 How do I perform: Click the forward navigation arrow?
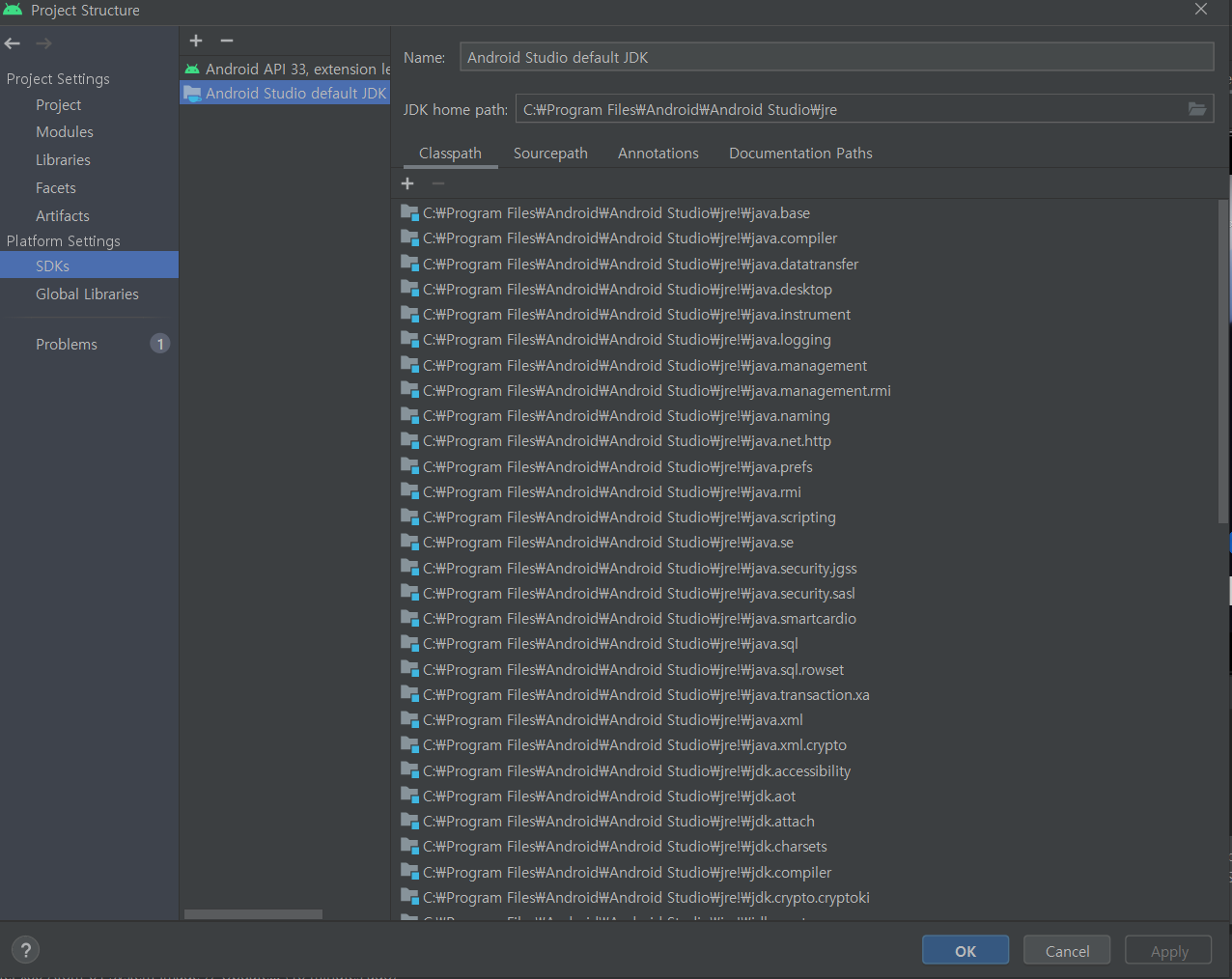[43, 43]
